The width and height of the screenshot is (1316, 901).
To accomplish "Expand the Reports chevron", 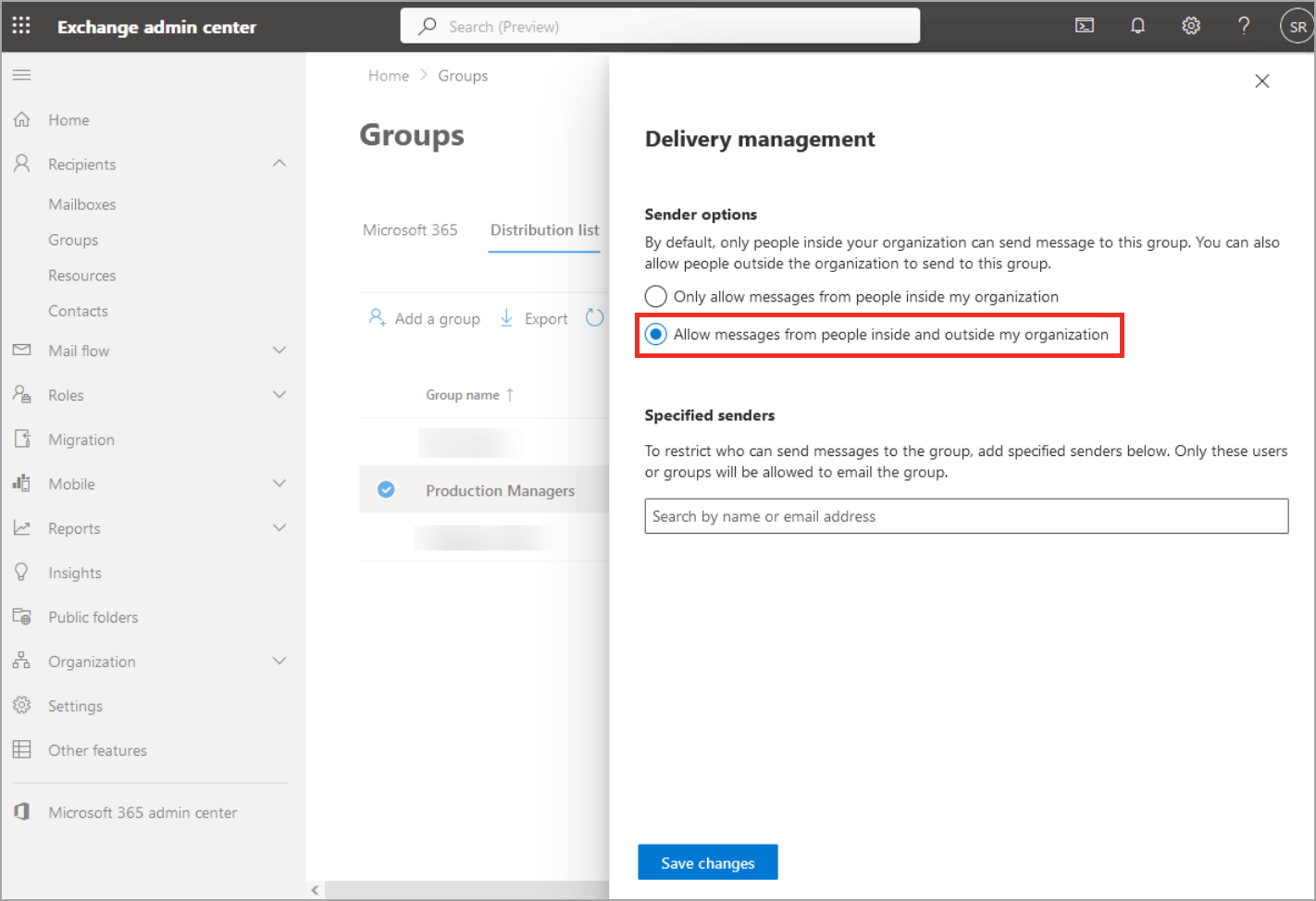I will click(x=279, y=528).
